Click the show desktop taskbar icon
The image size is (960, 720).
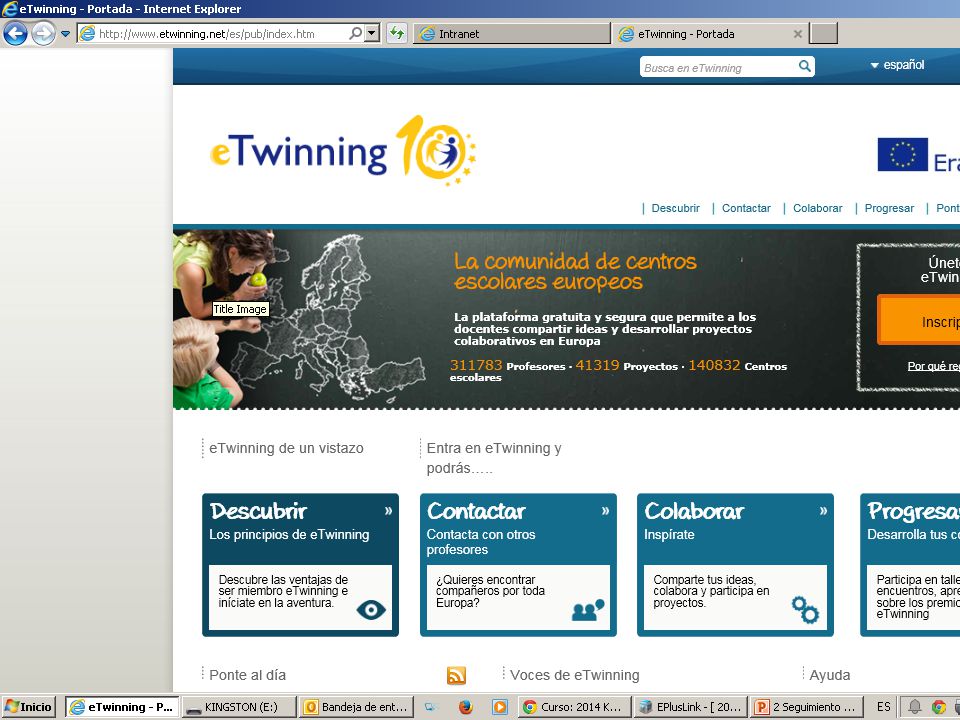pos(431,707)
